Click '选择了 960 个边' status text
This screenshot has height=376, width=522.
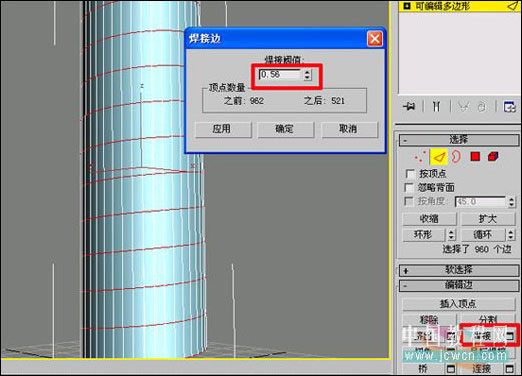coord(477,249)
